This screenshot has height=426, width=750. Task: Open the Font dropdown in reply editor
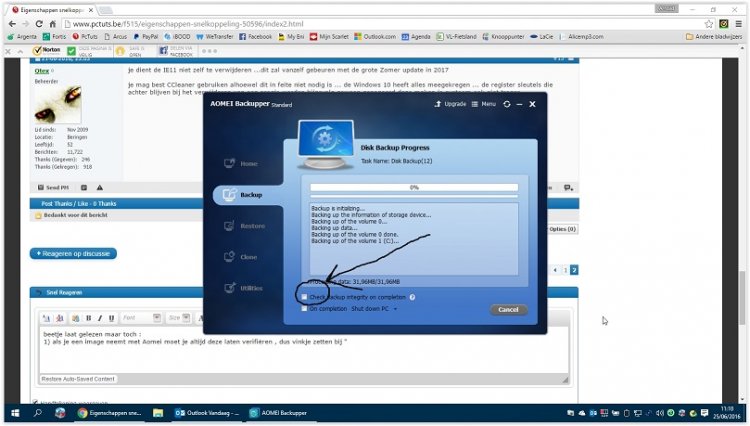pyautogui.click(x=141, y=317)
